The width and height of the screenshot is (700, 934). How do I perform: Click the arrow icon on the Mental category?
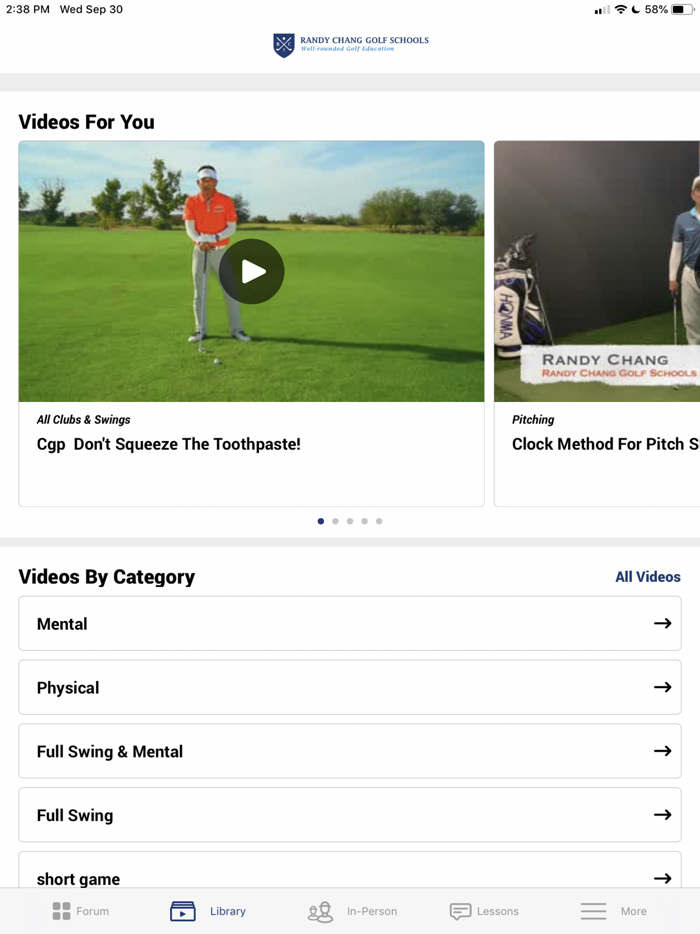click(x=663, y=623)
